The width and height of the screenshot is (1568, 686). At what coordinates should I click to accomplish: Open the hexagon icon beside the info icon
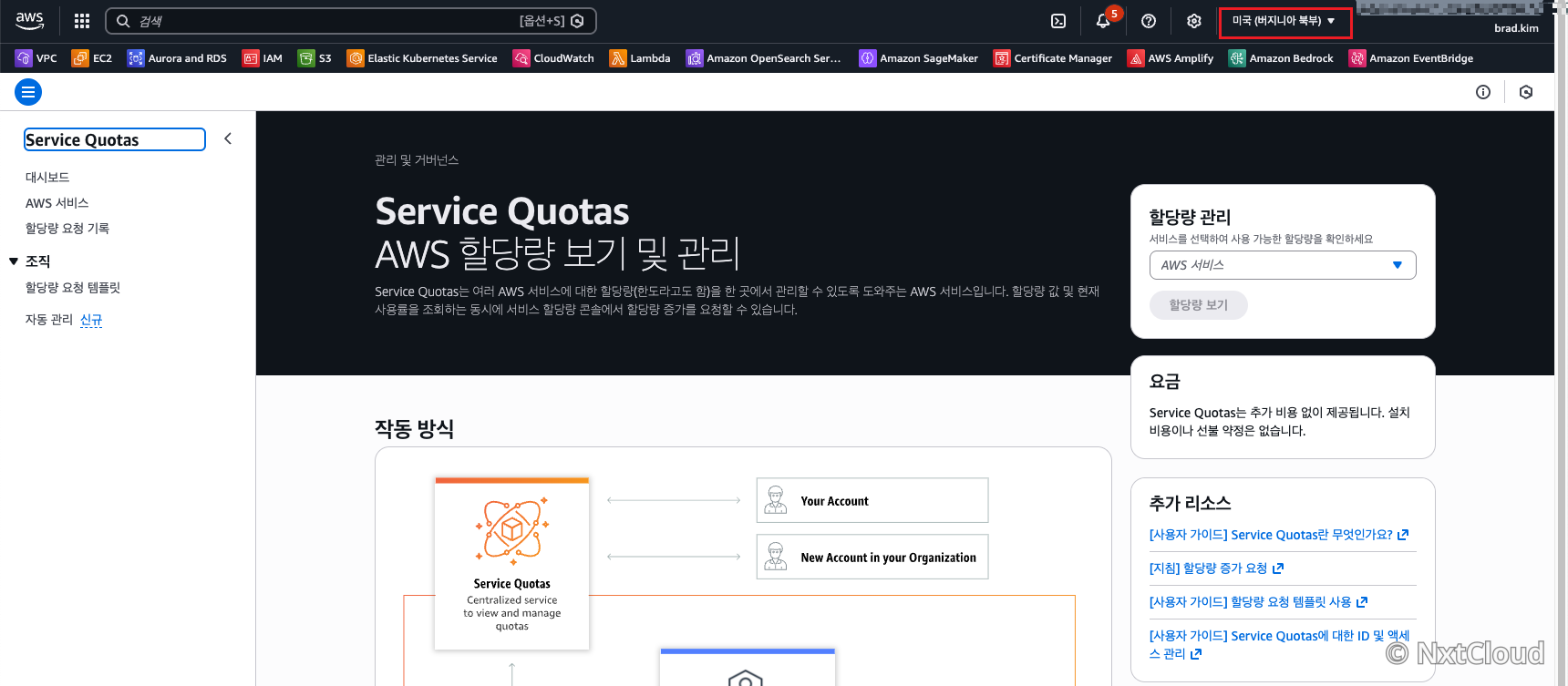(x=1526, y=92)
